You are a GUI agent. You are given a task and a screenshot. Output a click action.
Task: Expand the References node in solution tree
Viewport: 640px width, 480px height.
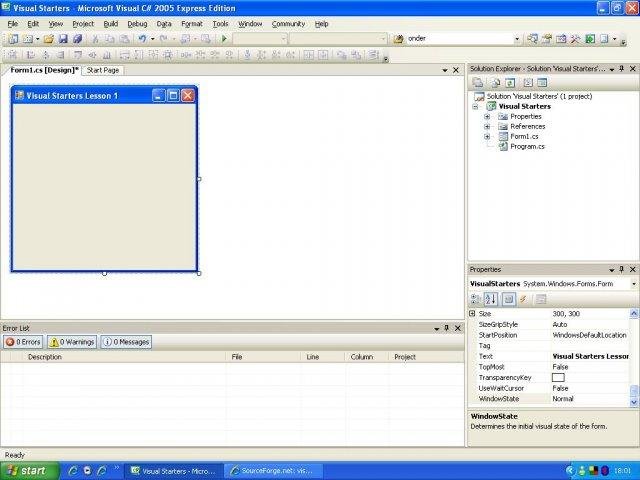pos(487,127)
